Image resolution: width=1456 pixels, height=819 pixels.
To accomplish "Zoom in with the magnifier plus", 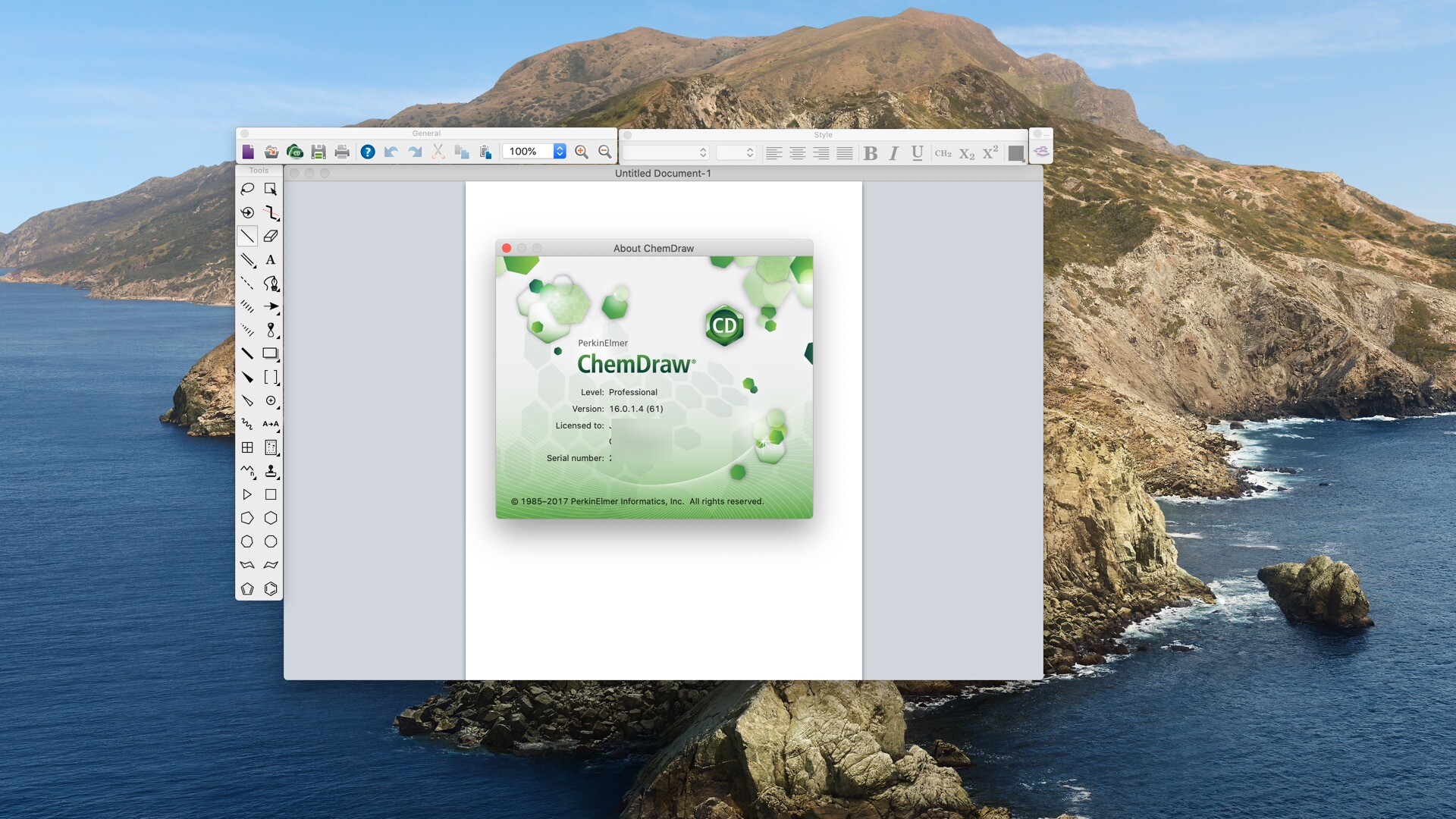I will click(x=582, y=152).
